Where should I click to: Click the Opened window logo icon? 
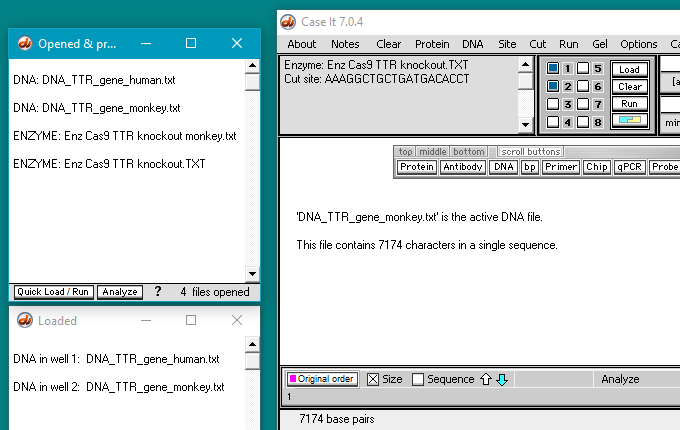22,44
